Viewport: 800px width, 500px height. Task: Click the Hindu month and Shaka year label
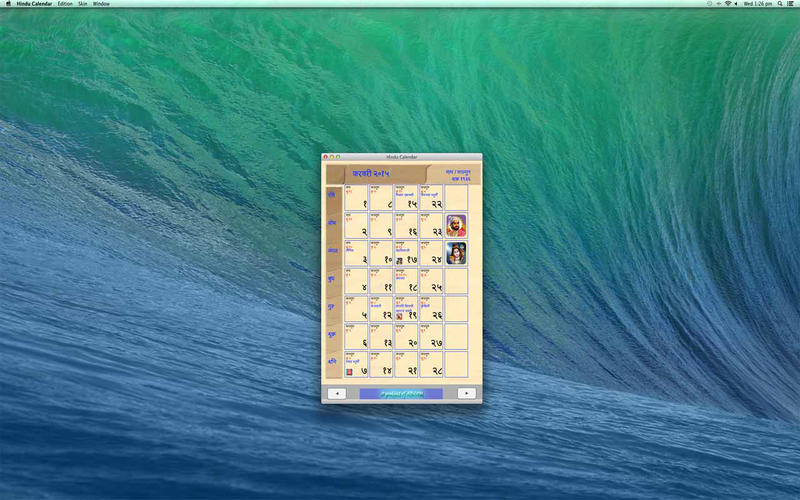point(458,176)
